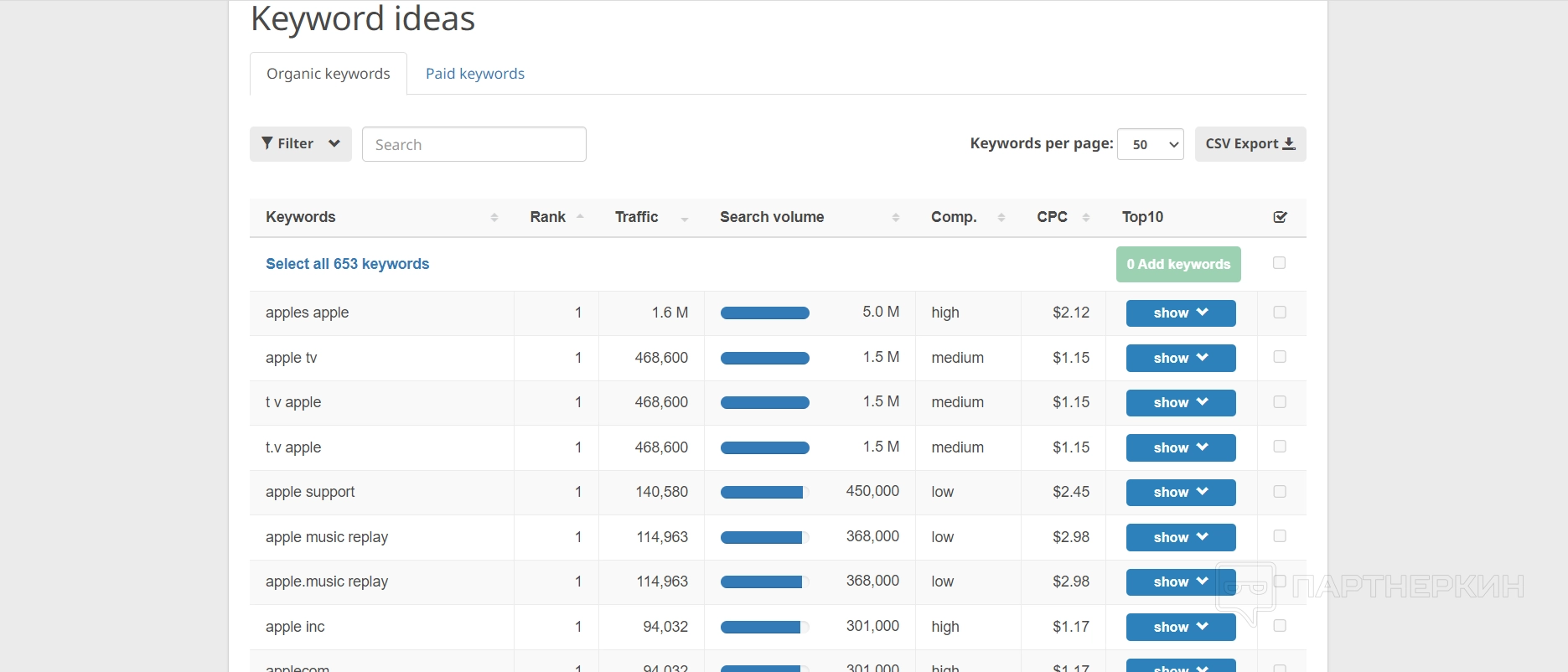Sort the Search volume column via arrows

[895, 218]
